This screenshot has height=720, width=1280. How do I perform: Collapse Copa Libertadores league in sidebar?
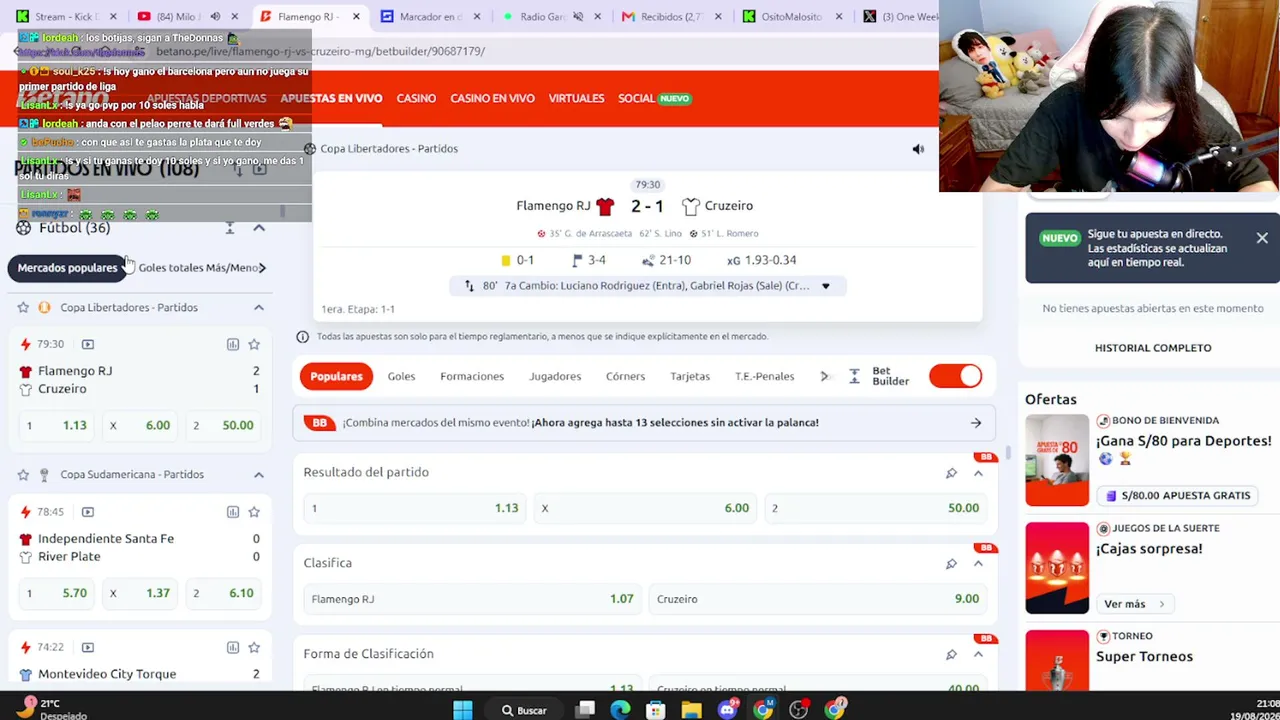click(x=259, y=307)
